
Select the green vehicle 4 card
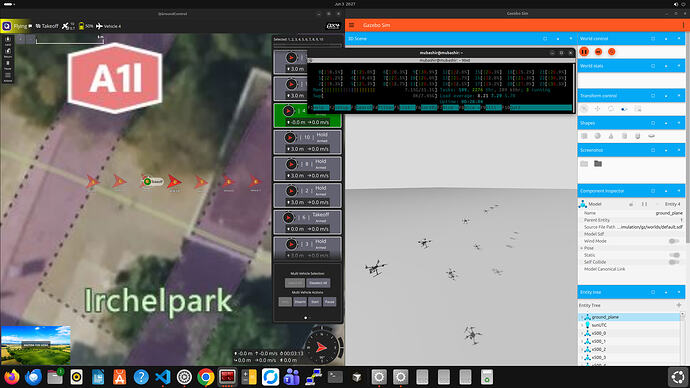[x=307, y=115]
